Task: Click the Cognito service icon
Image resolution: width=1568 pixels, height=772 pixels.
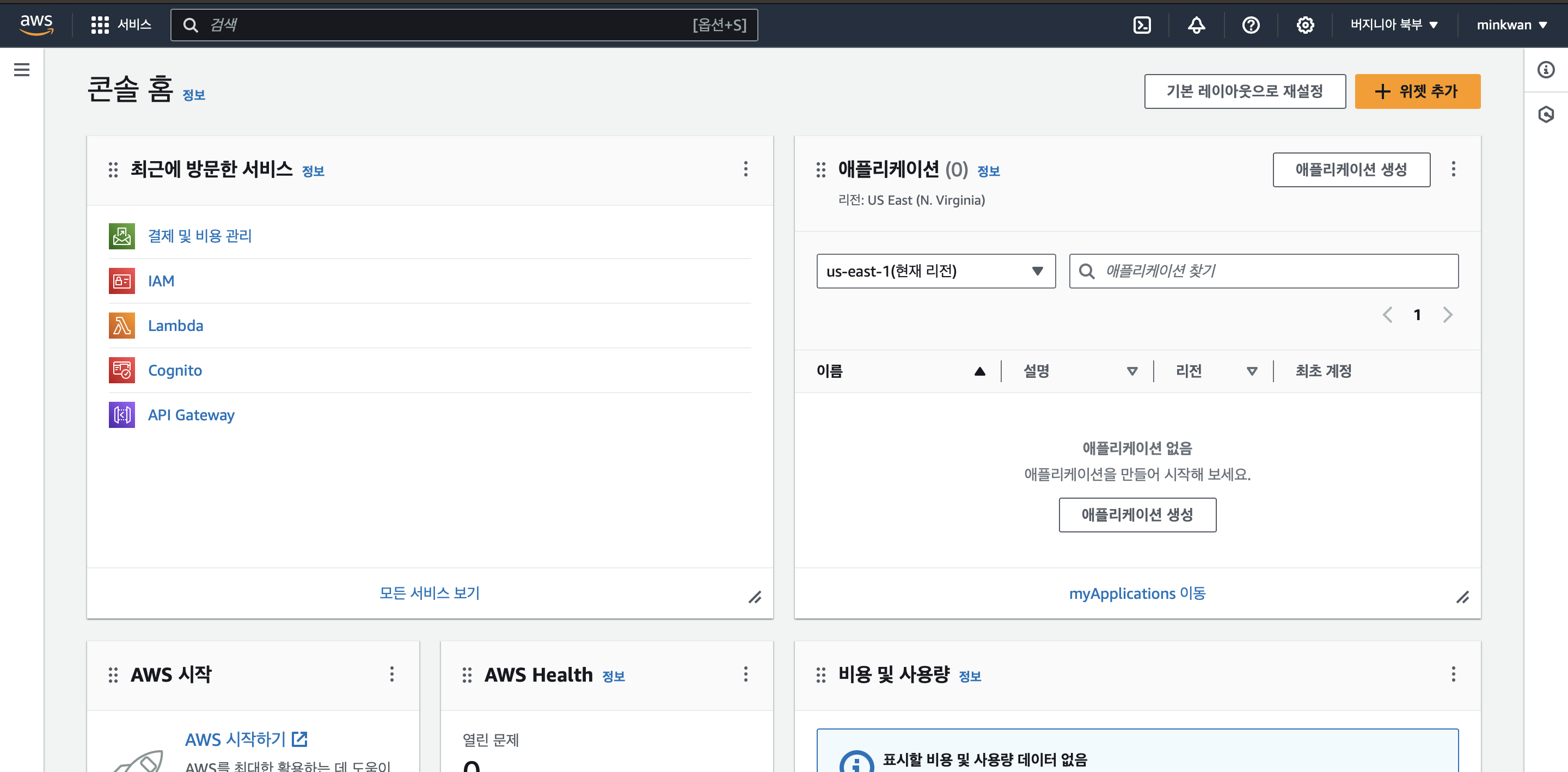Action: [122, 370]
